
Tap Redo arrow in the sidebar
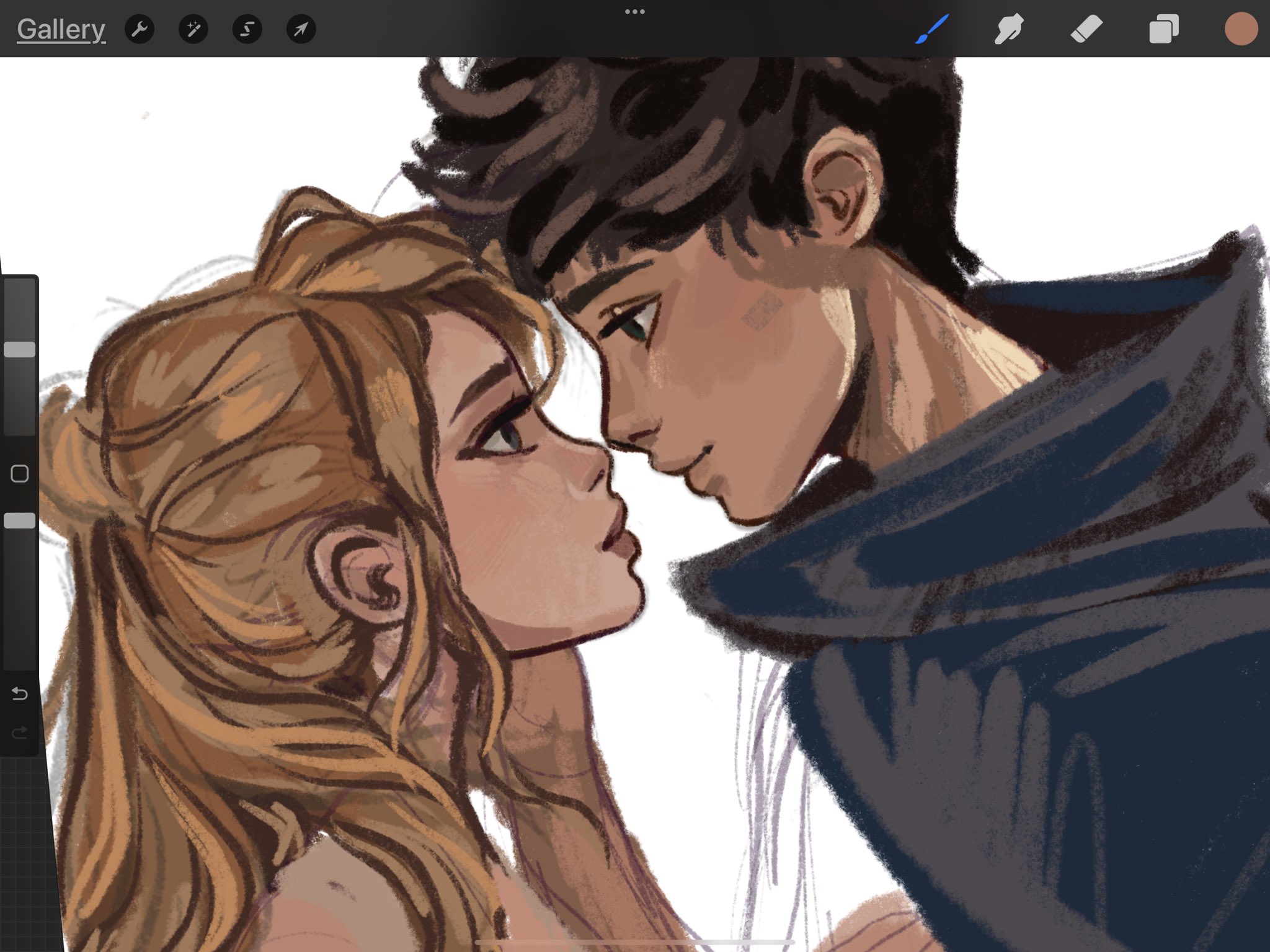pos(20,731)
